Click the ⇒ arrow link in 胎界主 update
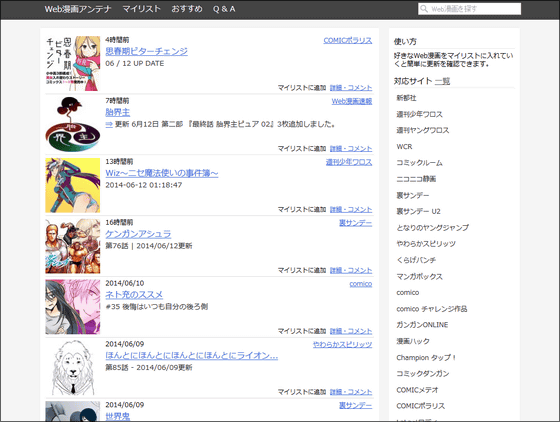Image resolution: width=560 pixels, height=422 pixels. [x=109, y=124]
